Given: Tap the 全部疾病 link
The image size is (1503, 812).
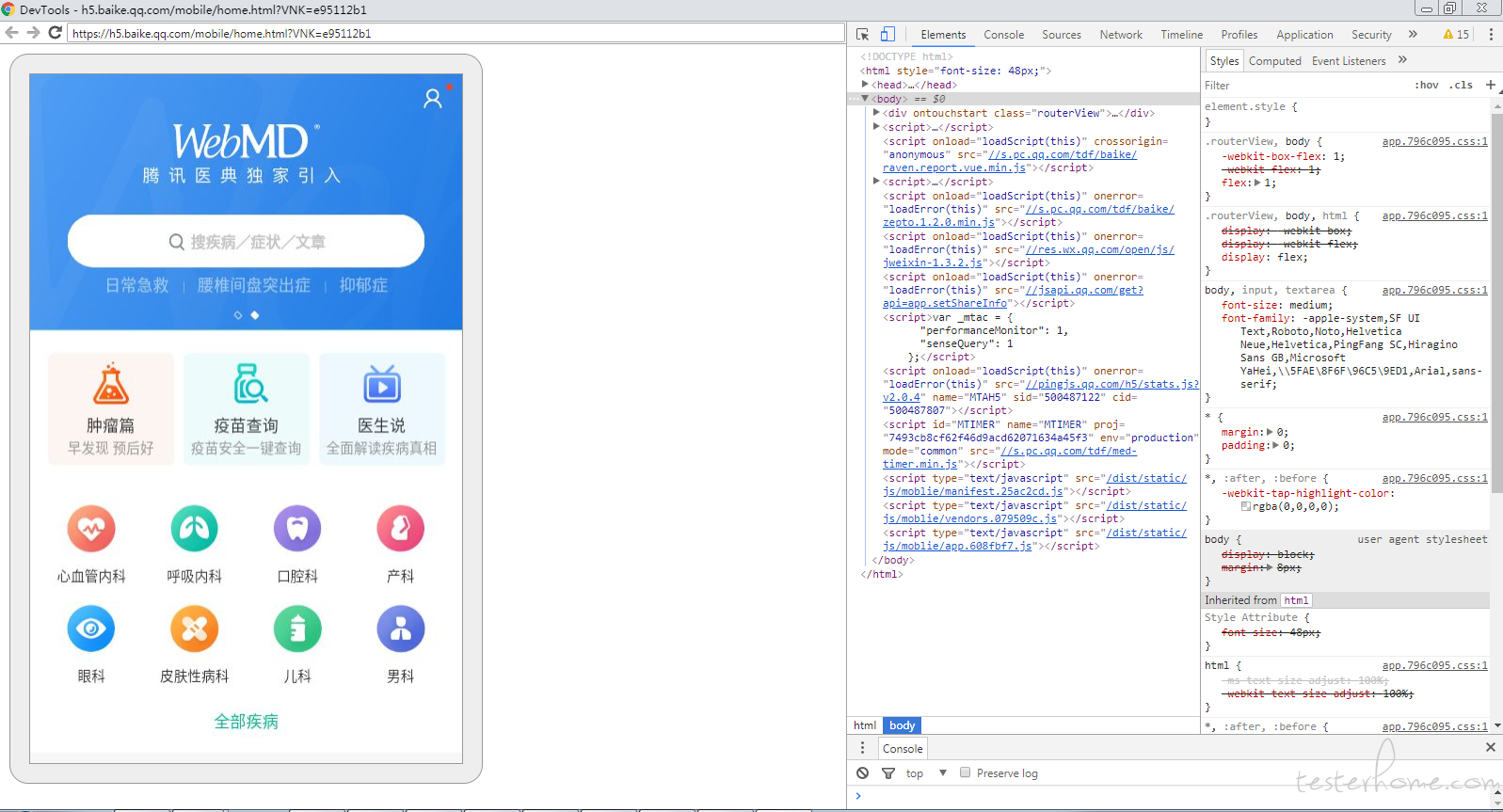Looking at the screenshot, I should point(247,722).
